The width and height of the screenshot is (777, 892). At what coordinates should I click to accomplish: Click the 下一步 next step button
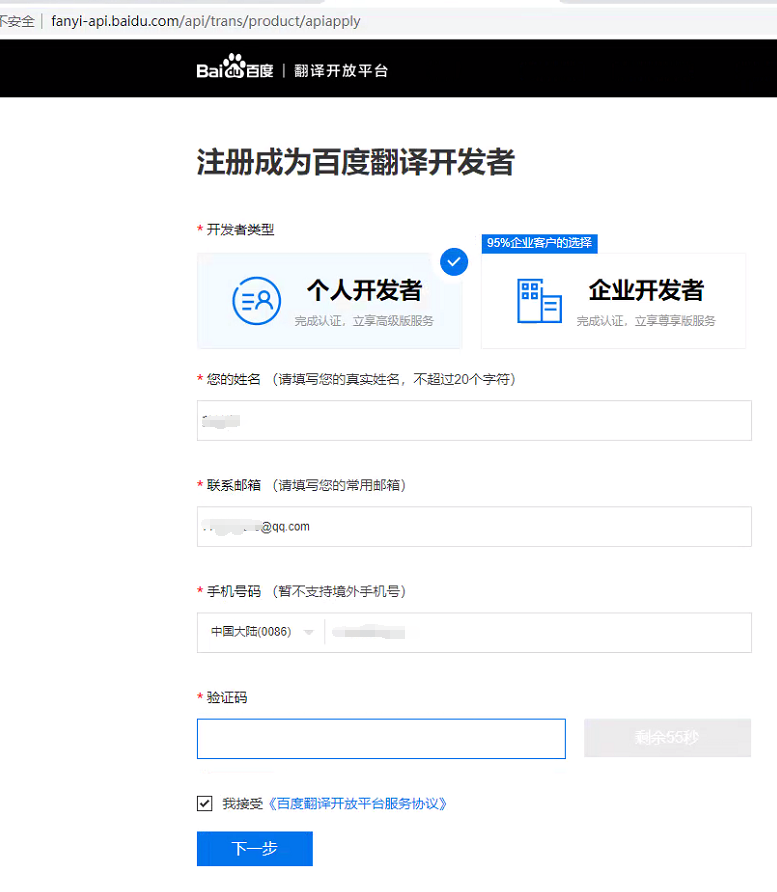pyautogui.click(x=255, y=848)
